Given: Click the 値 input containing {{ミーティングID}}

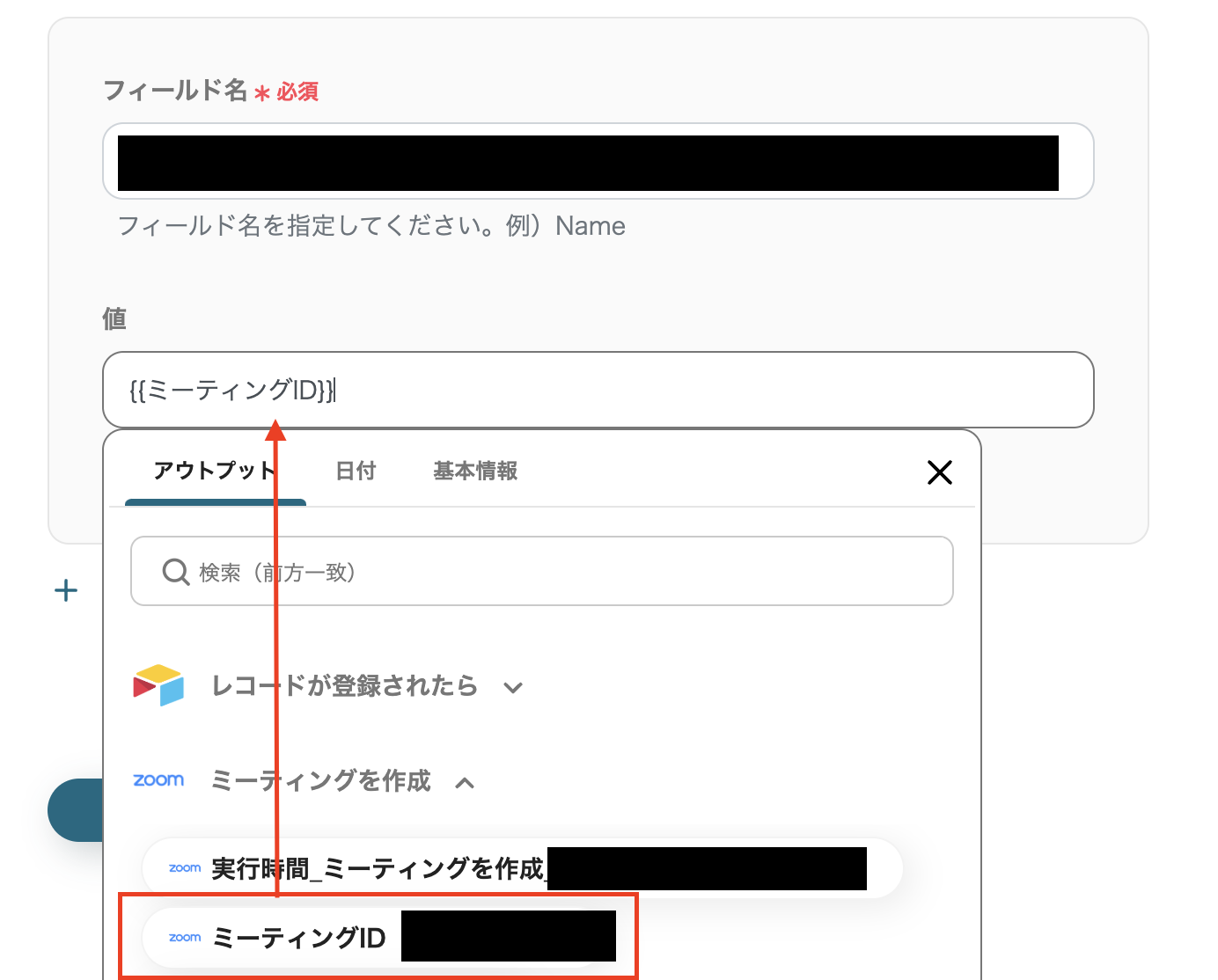Looking at the screenshot, I should (598, 390).
